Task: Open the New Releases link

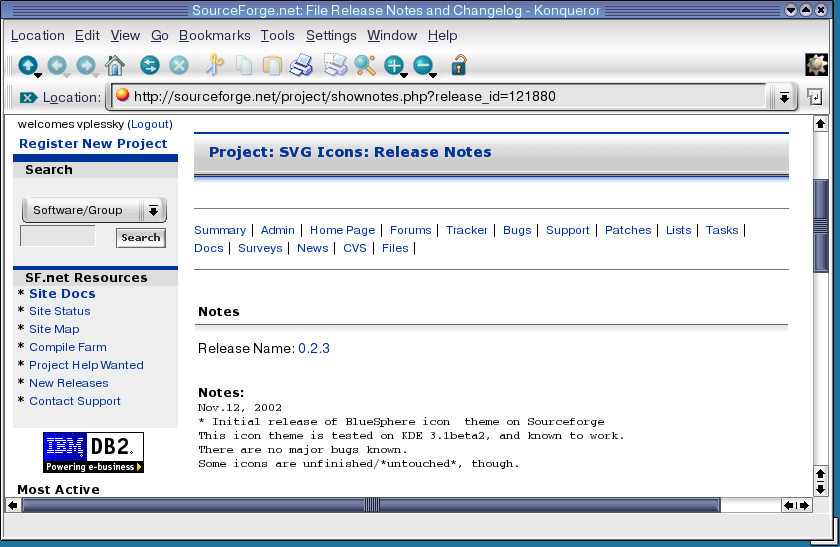Action: [x=69, y=383]
